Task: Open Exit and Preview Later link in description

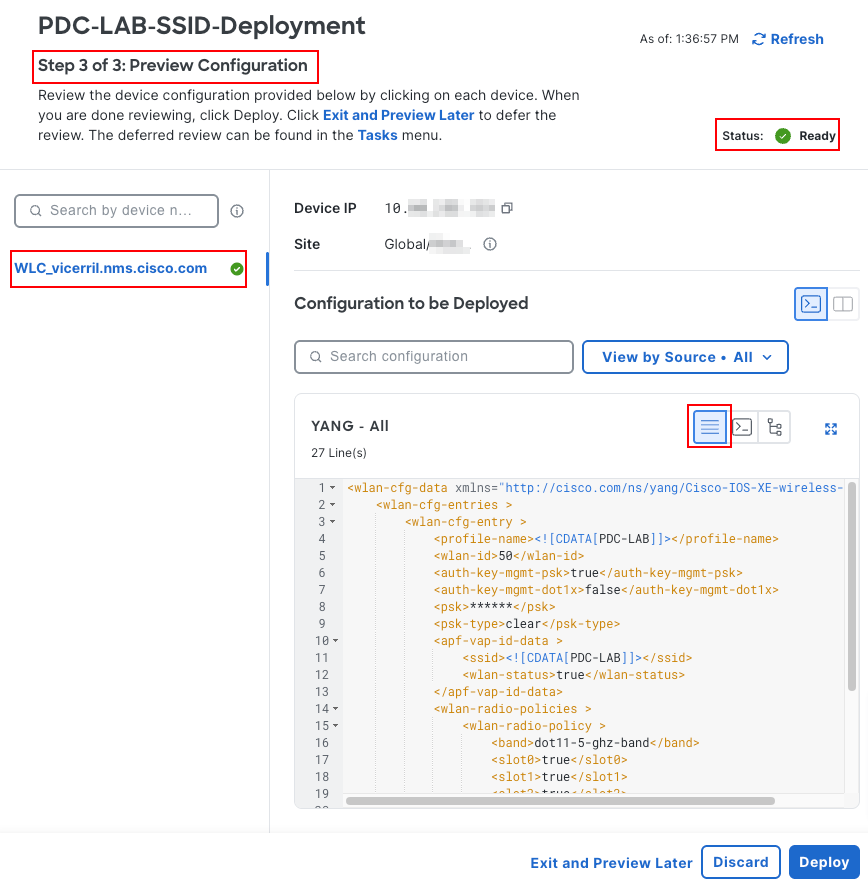Action: coord(398,115)
